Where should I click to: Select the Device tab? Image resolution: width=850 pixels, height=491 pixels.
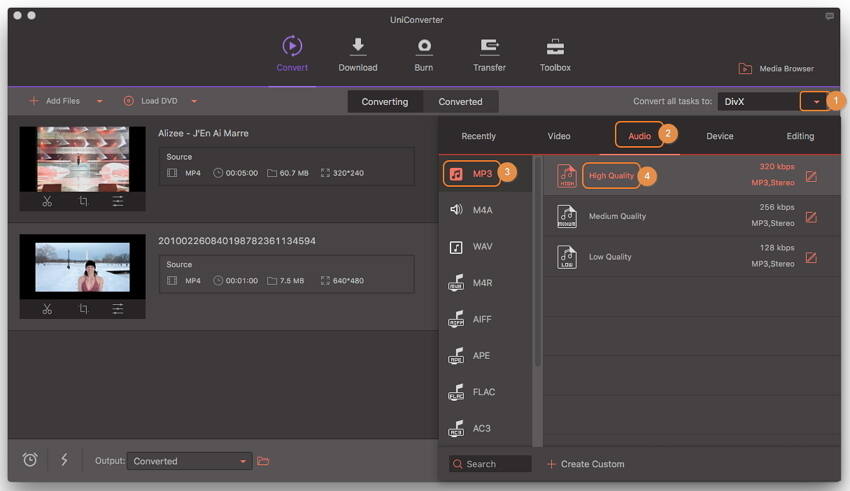point(719,136)
